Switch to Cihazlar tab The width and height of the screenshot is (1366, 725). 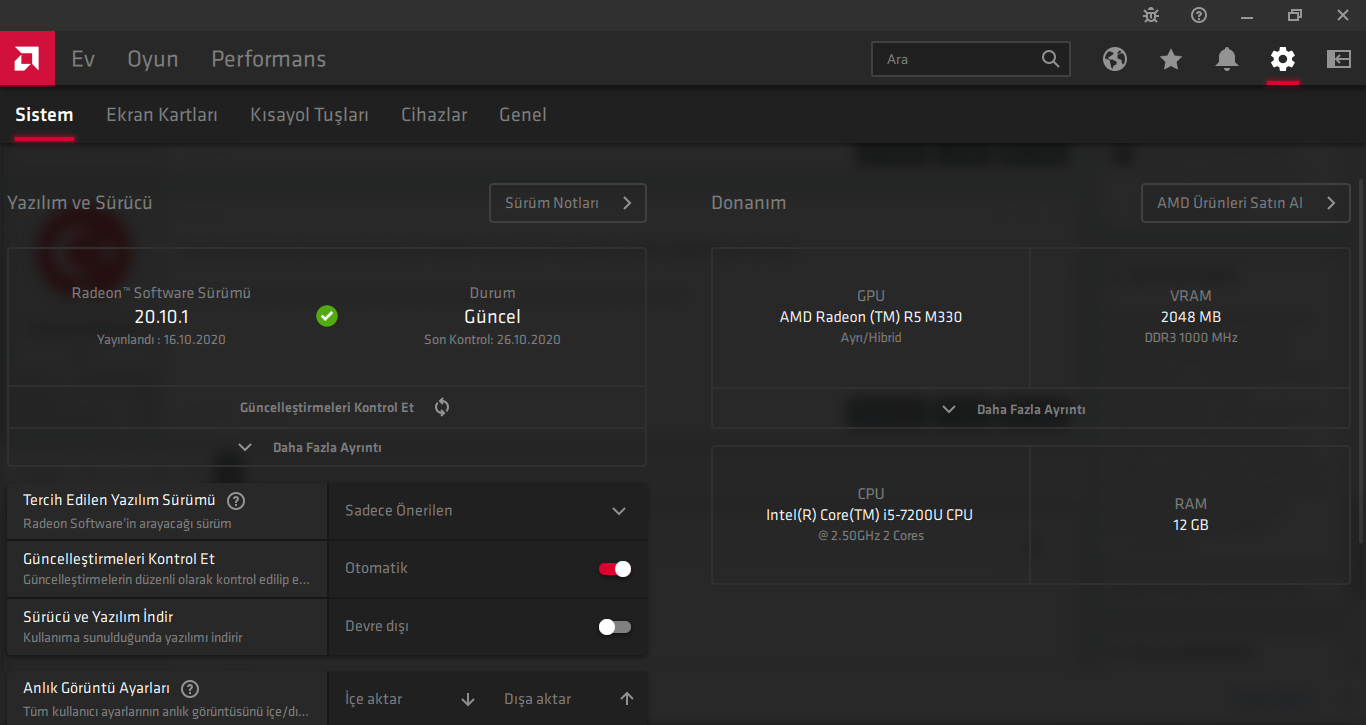click(x=434, y=115)
